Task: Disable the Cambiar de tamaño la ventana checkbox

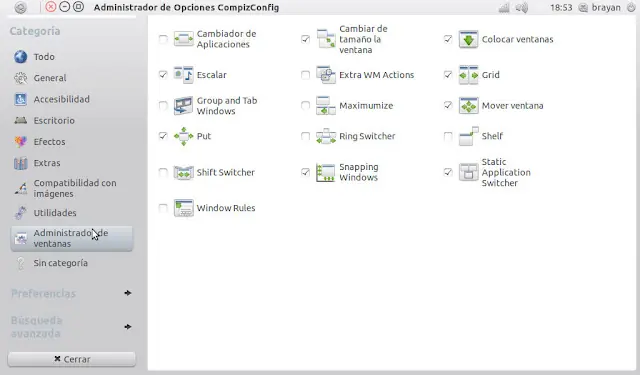Action: pyautogui.click(x=305, y=39)
